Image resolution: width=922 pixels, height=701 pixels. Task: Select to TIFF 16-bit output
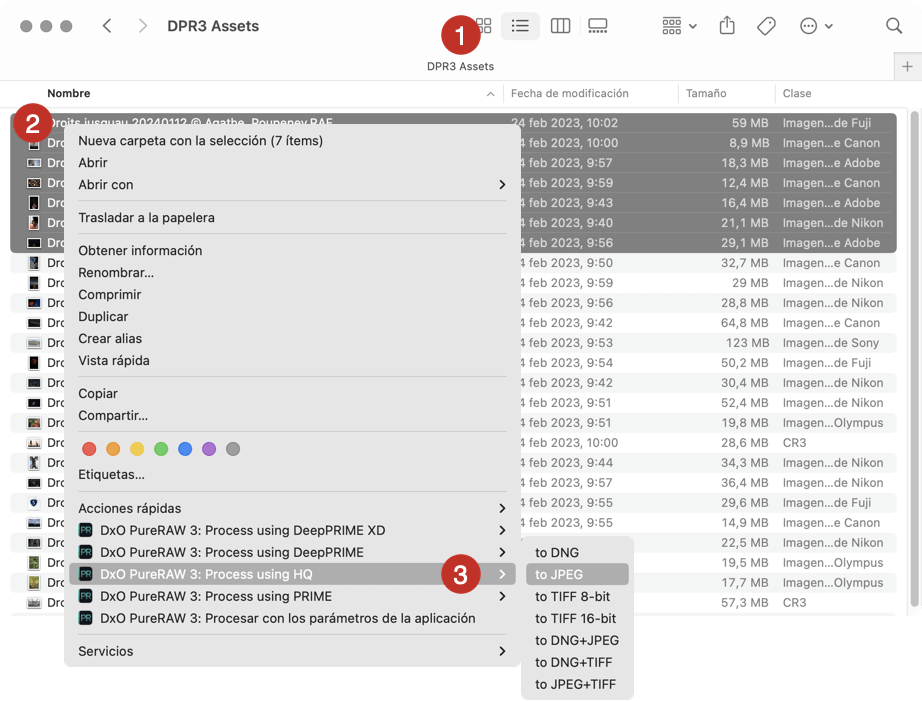click(575, 619)
